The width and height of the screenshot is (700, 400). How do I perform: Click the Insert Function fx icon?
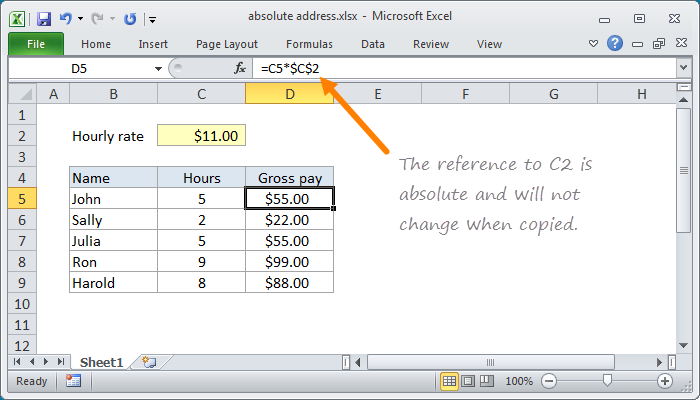point(240,68)
